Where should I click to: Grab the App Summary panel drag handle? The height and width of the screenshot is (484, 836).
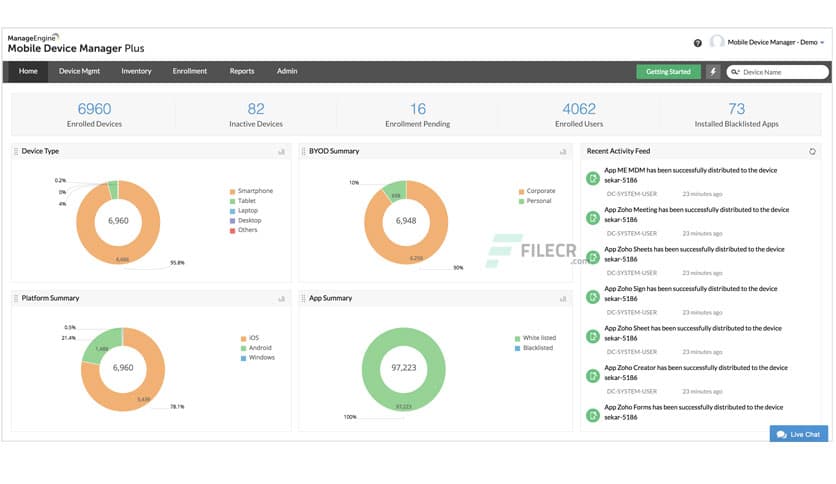coord(303,299)
